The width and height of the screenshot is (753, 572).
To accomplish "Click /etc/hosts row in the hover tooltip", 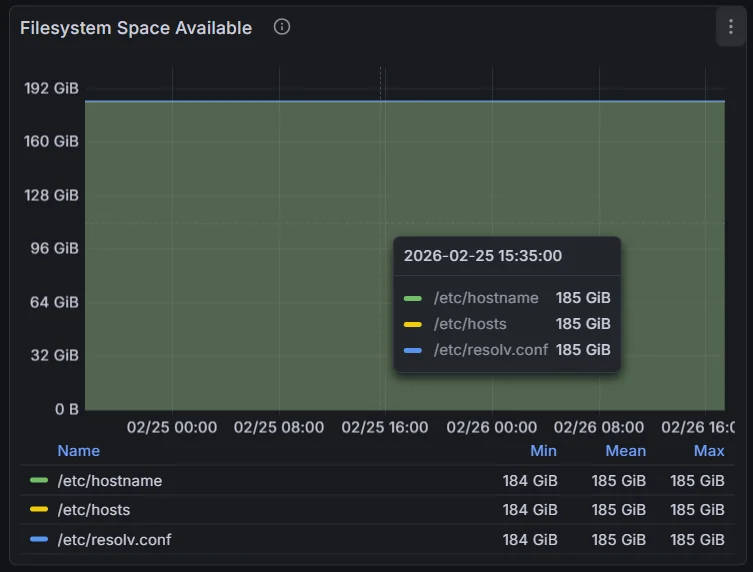I will tap(507, 324).
